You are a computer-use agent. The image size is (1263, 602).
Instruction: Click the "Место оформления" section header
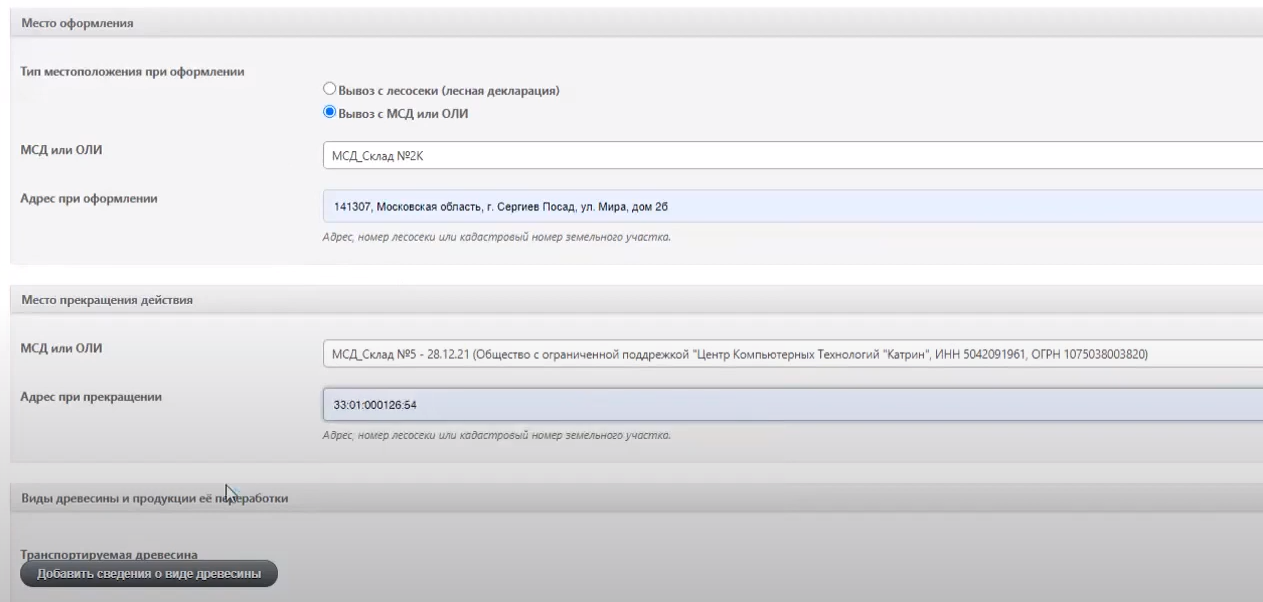coord(78,22)
